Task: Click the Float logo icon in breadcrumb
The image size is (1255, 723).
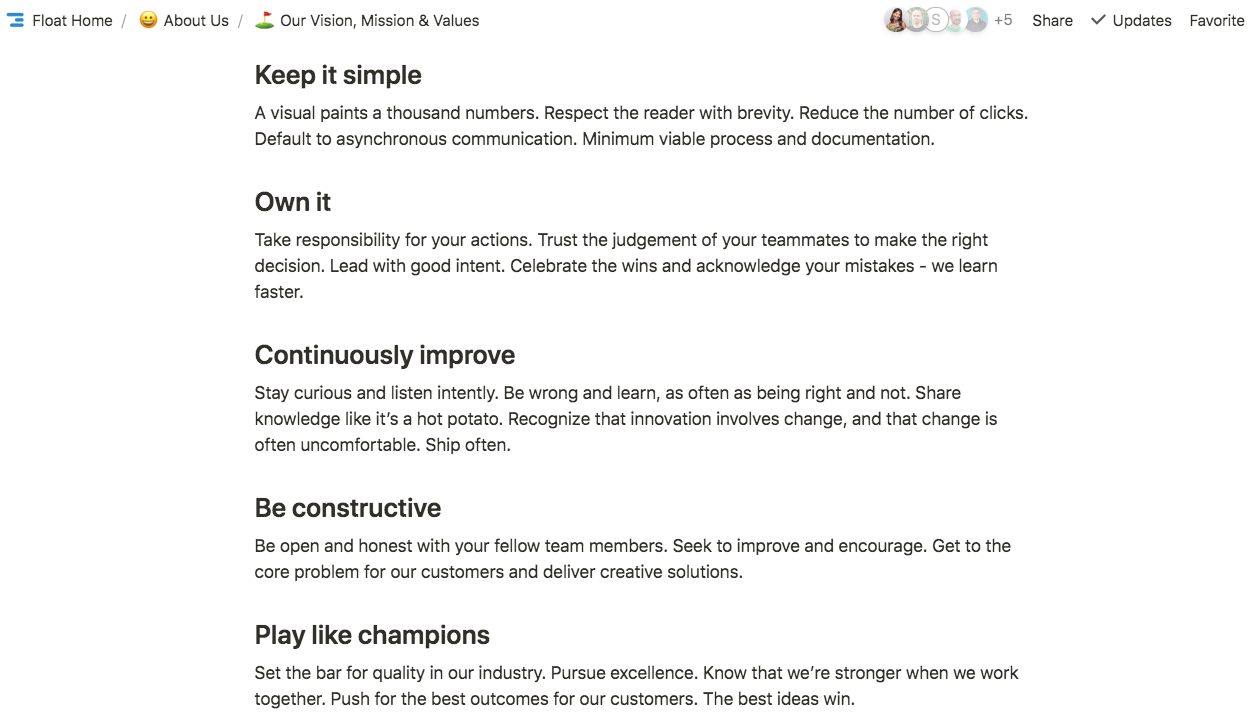Action: coord(15,20)
